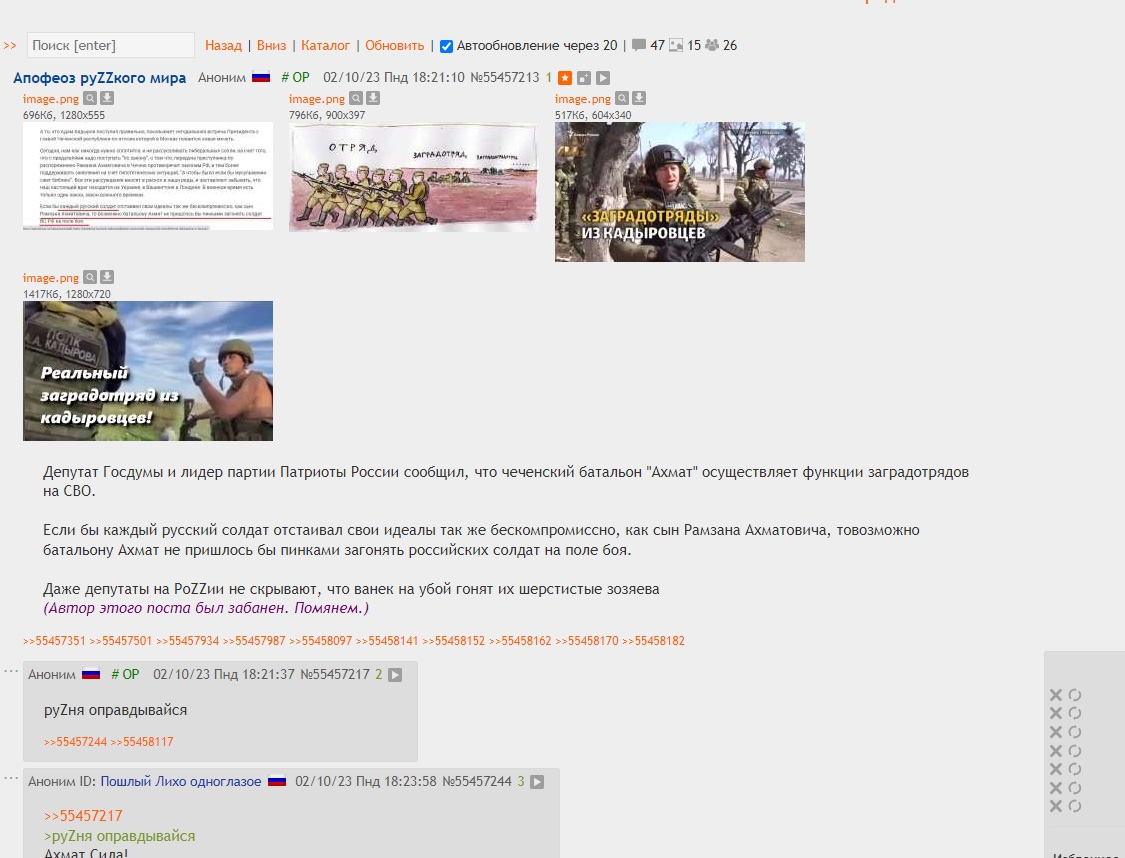Open the Каталог link
Image resolution: width=1125 pixels, height=858 pixels.
coord(325,45)
